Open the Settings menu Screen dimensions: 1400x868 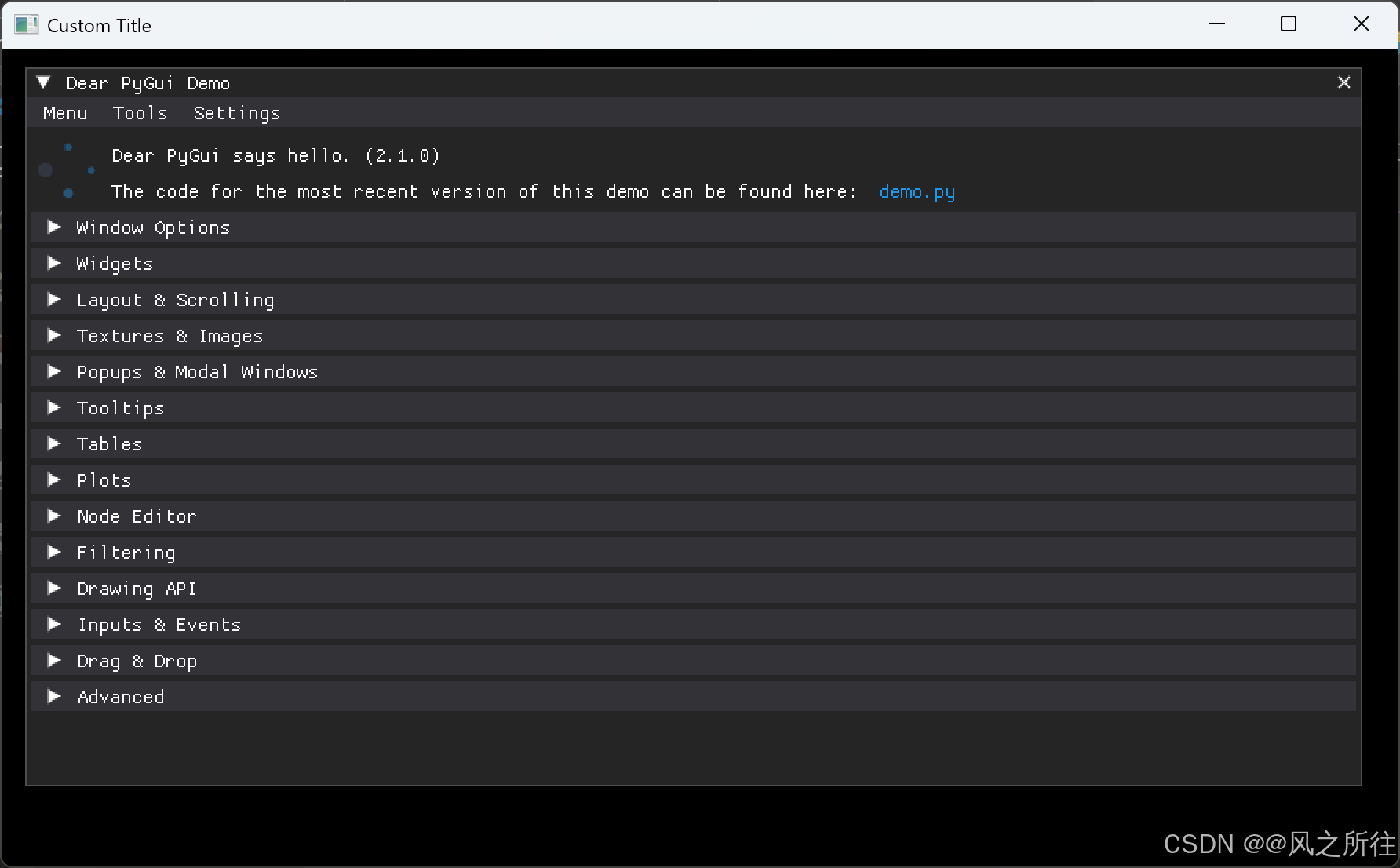236,113
